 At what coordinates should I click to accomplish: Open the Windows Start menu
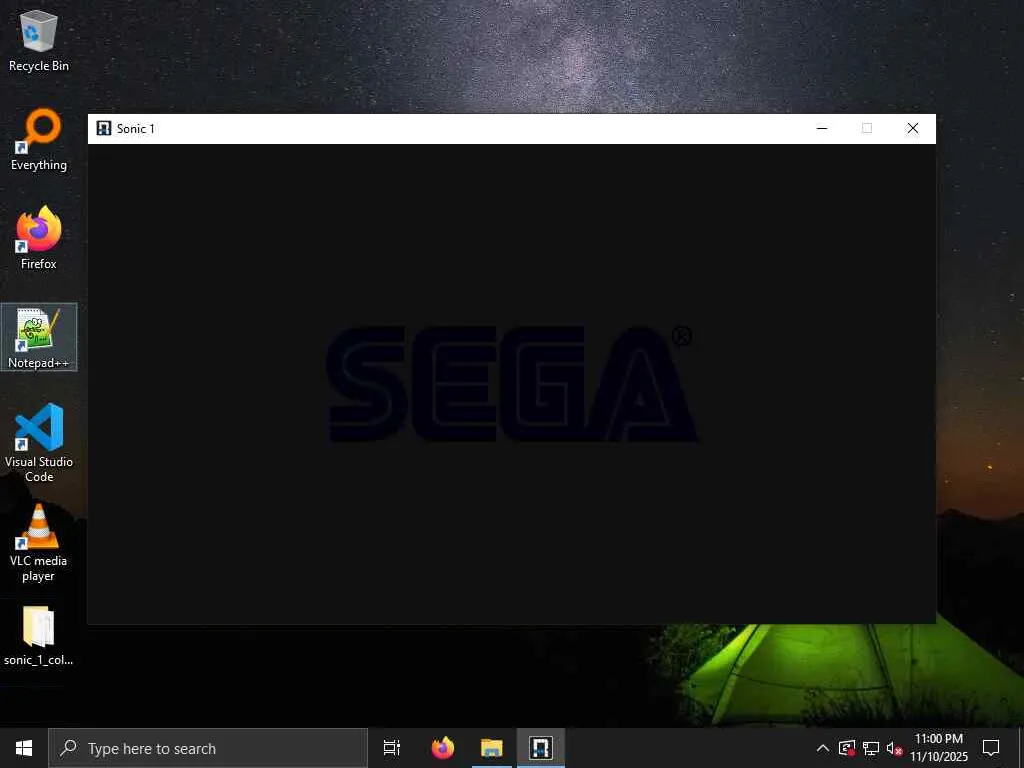click(x=24, y=748)
